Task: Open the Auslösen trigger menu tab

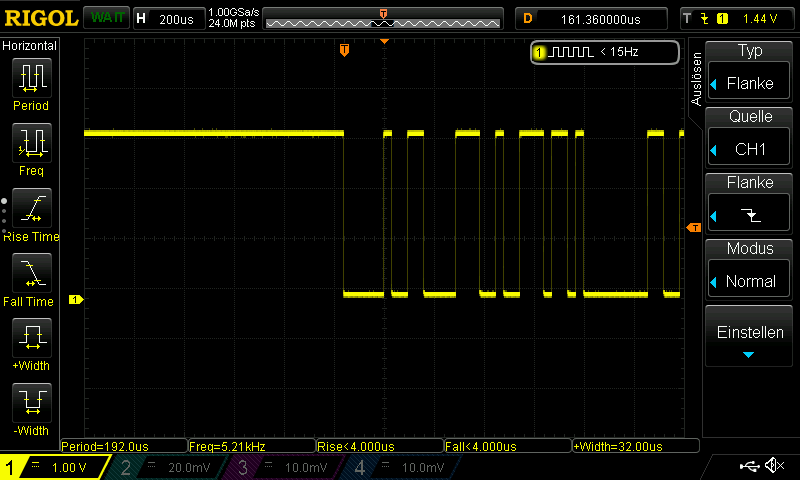Action: tap(697, 78)
